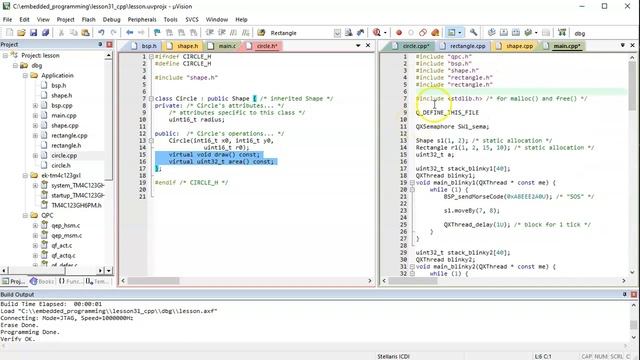Click the Redo arrow icon
Viewport: 640px width, 360px height.
tap(113, 33)
